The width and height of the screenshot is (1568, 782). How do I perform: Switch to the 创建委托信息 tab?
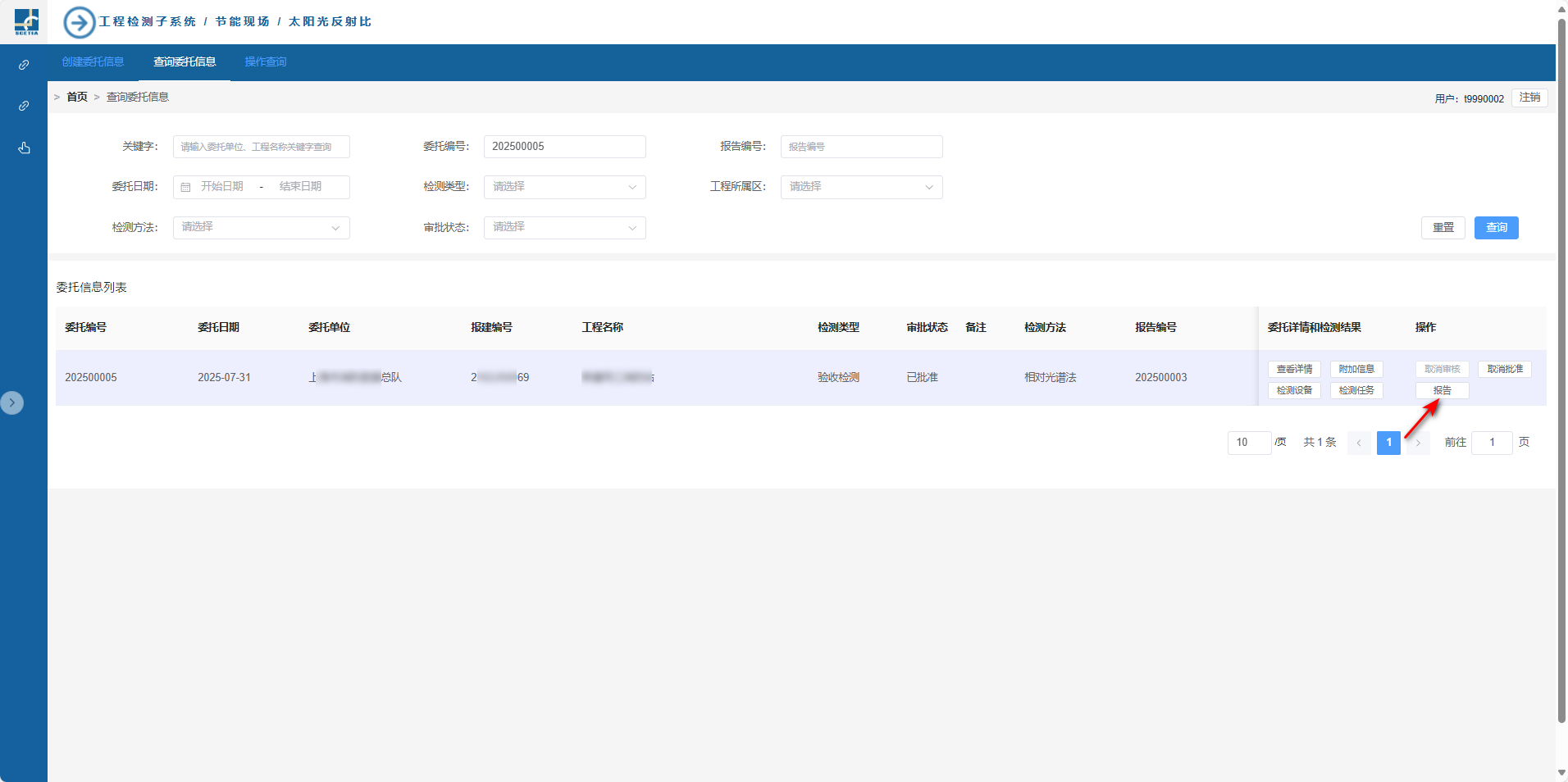(93, 62)
